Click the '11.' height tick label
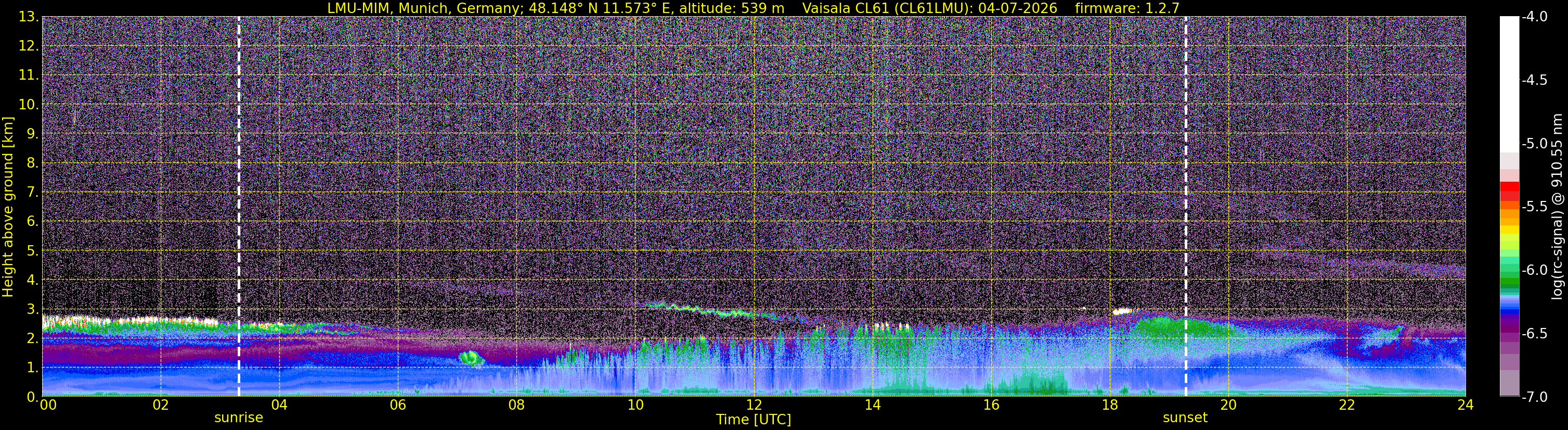The height and width of the screenshot is (430, 1568). (29, 75)
